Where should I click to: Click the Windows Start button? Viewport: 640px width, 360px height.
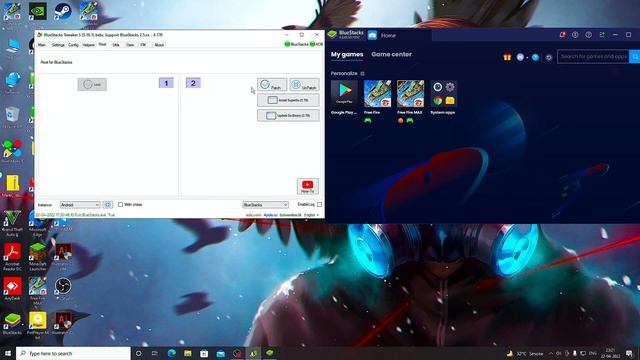point(8,353)
